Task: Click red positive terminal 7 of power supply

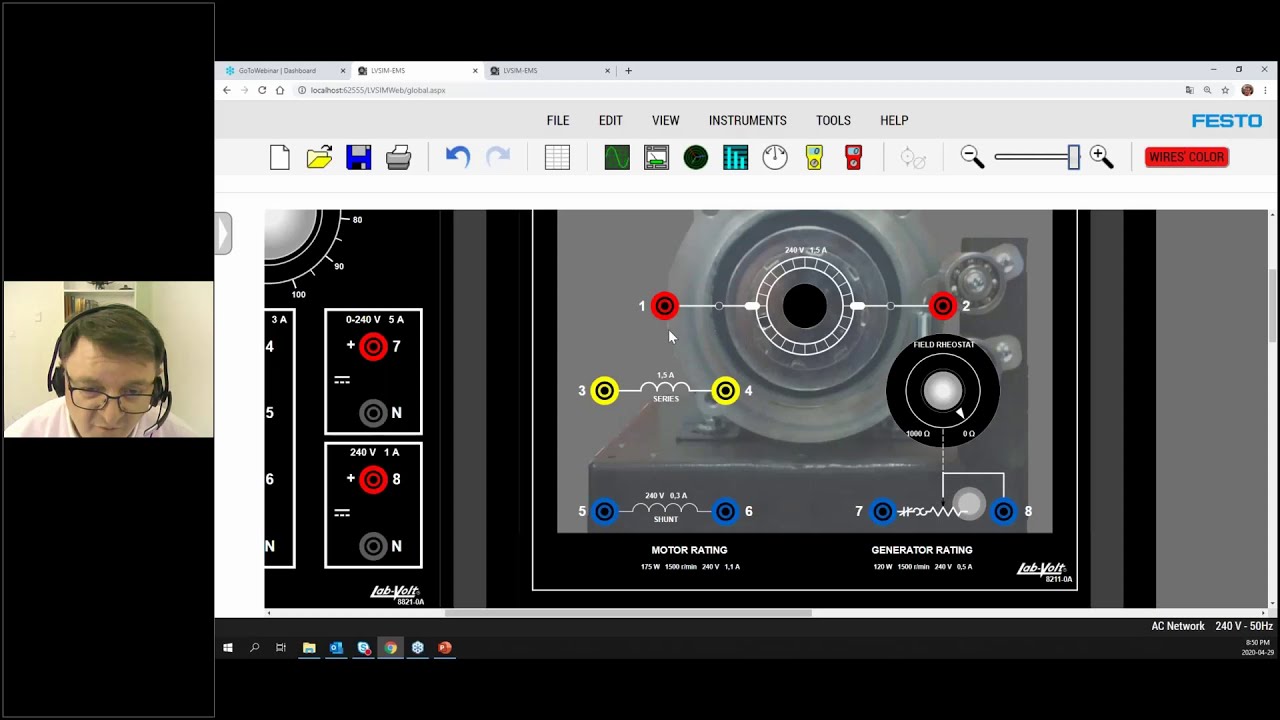Action: (x=373, y=346)
